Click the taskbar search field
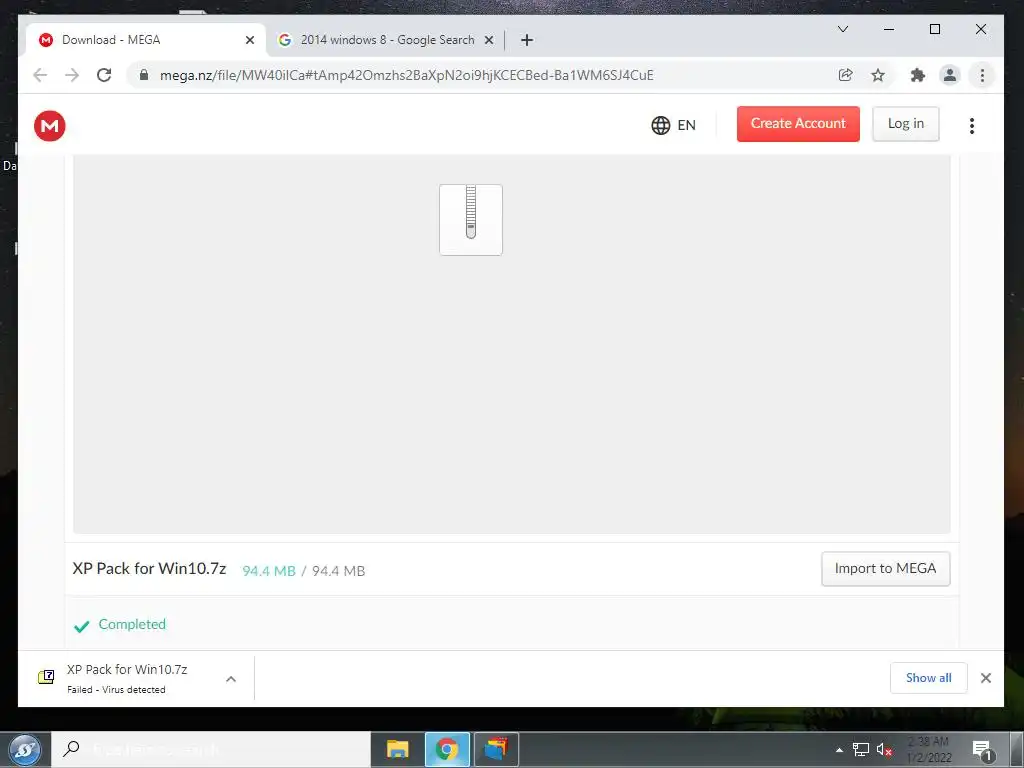The width and height of the screenshot is (1024, 768). (211, 749)
